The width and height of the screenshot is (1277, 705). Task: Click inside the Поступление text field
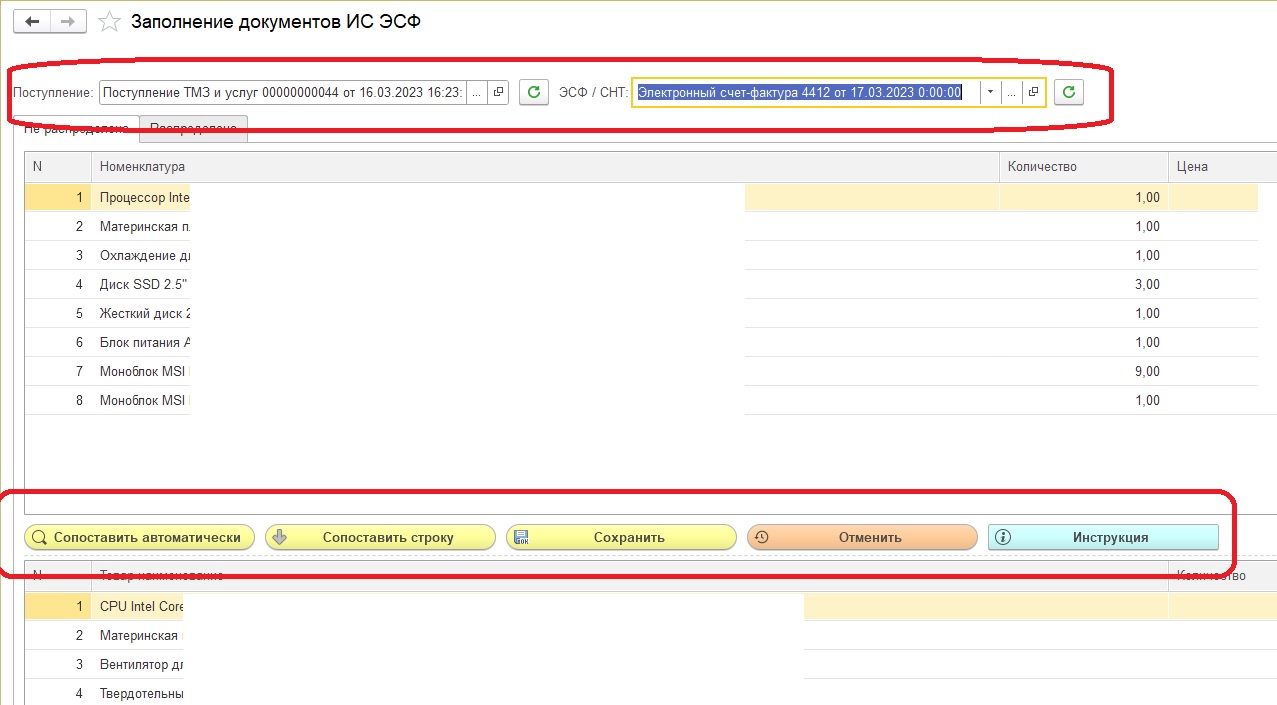282,92
